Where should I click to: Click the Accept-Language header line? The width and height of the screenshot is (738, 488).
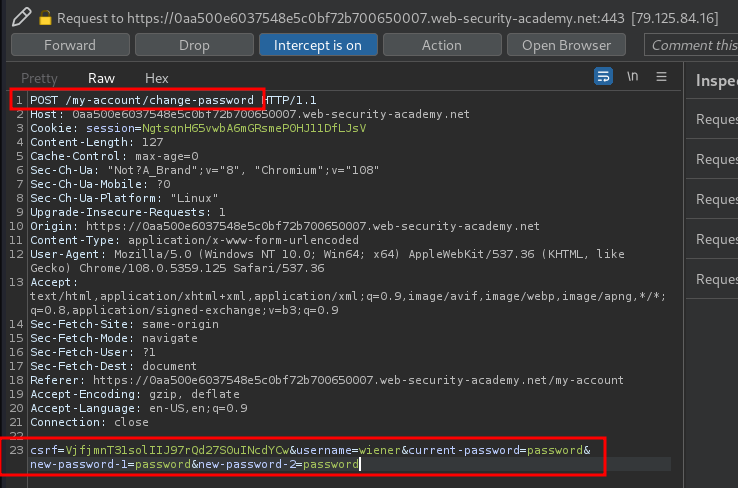139,408
